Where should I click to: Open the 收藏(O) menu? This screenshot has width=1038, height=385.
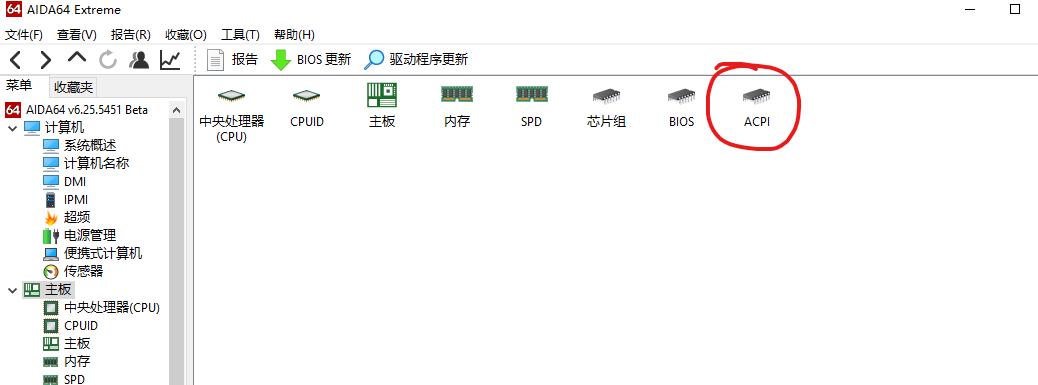[x=186, y=34]
